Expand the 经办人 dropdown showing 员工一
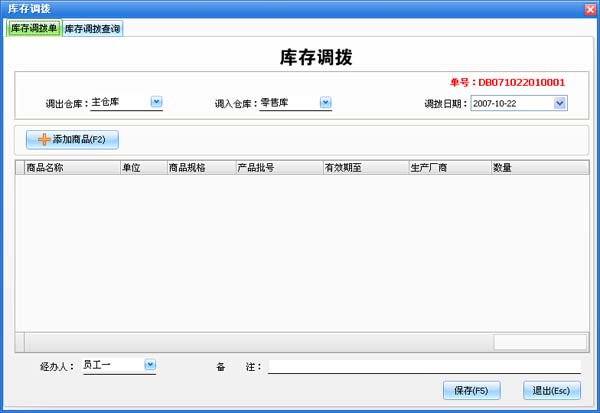The width and height of the screenshot is (600, 413). tap(150, 365)
